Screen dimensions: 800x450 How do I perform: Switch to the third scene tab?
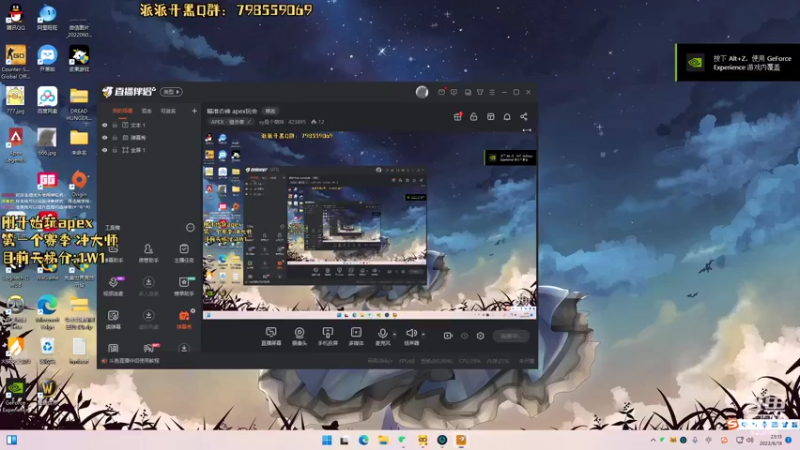pos(168,111)
